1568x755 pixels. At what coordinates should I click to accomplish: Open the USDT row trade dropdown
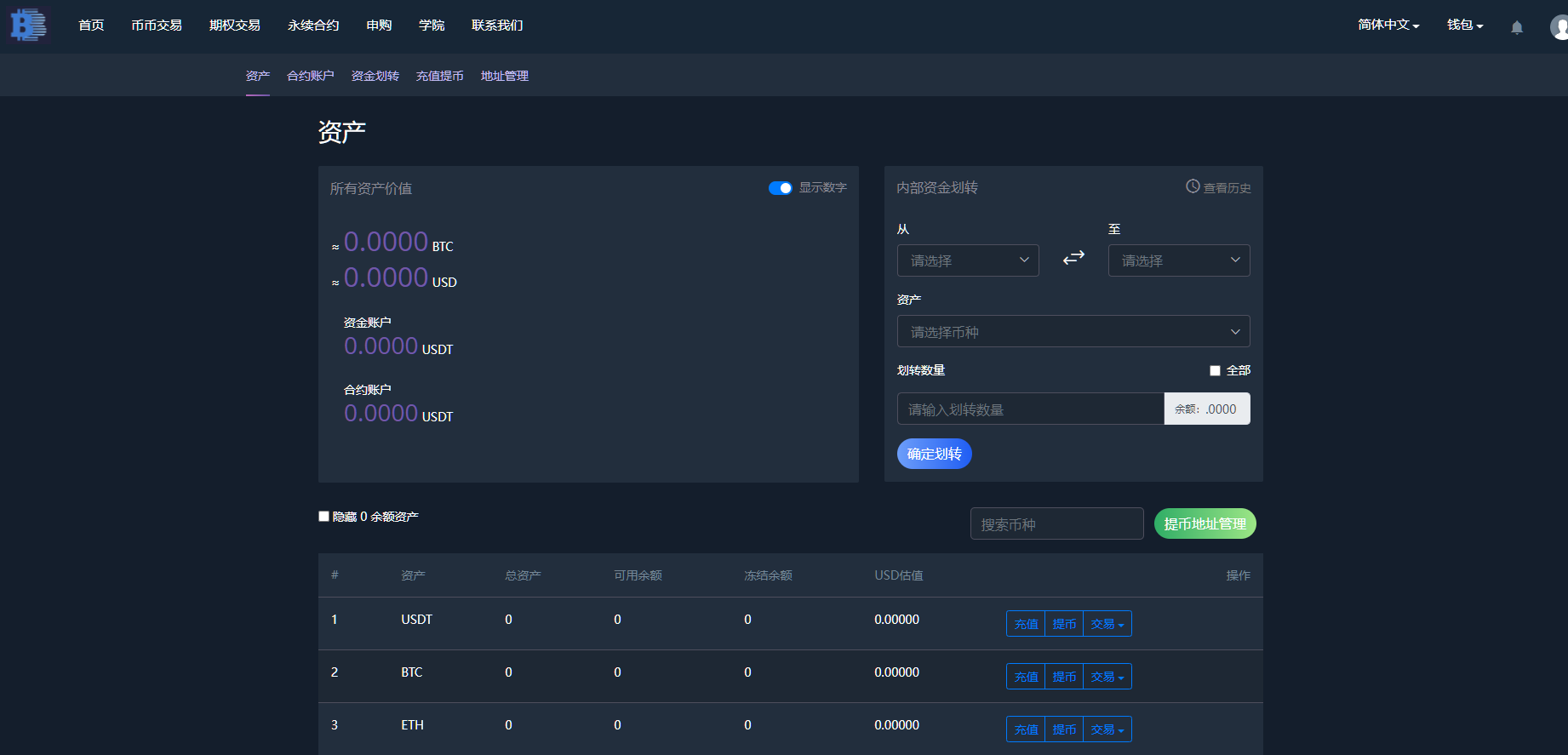[1107, 624]
